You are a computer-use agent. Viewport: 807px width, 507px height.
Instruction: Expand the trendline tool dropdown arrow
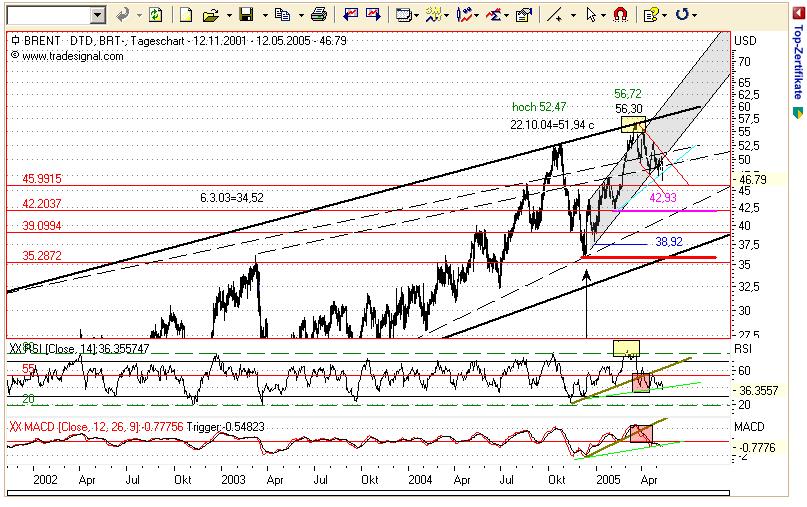(x=573, y=15)
